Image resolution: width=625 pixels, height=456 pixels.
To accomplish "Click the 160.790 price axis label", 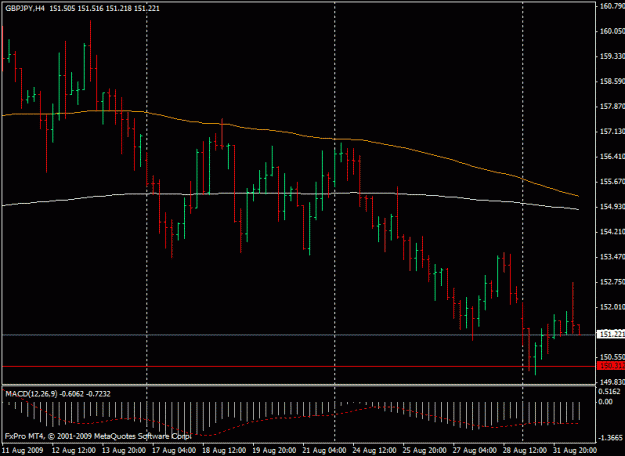I will click(x=612, y=6).
